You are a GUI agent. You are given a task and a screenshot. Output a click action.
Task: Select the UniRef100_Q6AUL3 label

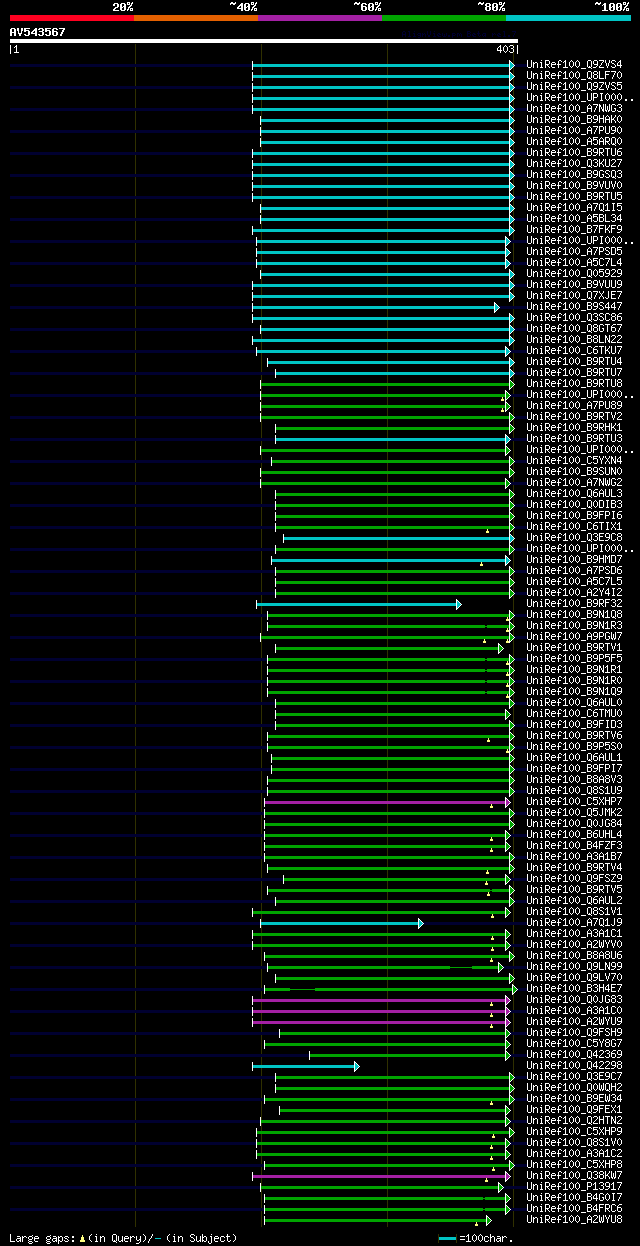(x=574, y=493)
